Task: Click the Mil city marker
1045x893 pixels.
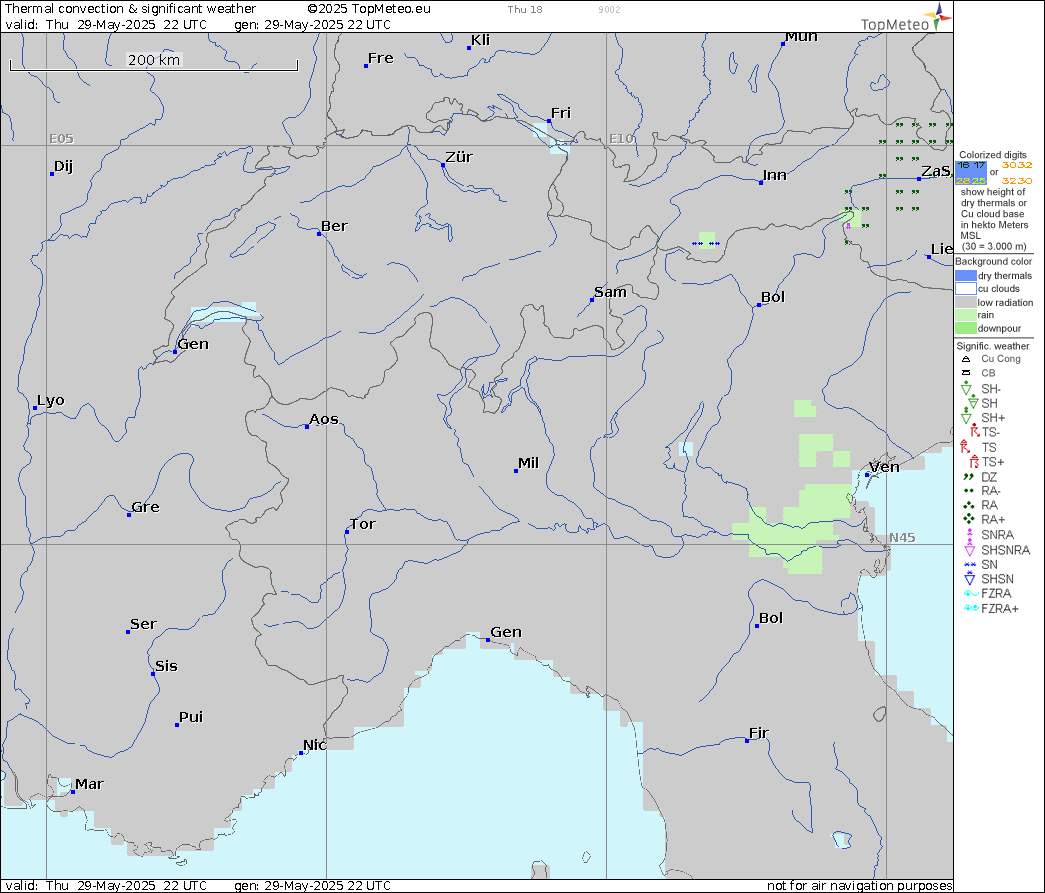Action: (x=516, y=470)
